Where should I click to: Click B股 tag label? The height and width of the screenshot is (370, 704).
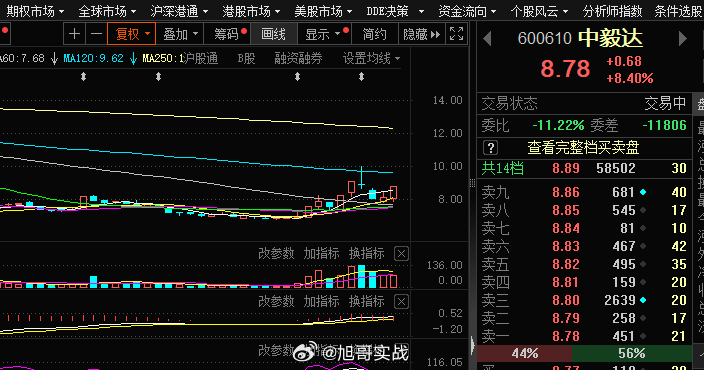246,58
